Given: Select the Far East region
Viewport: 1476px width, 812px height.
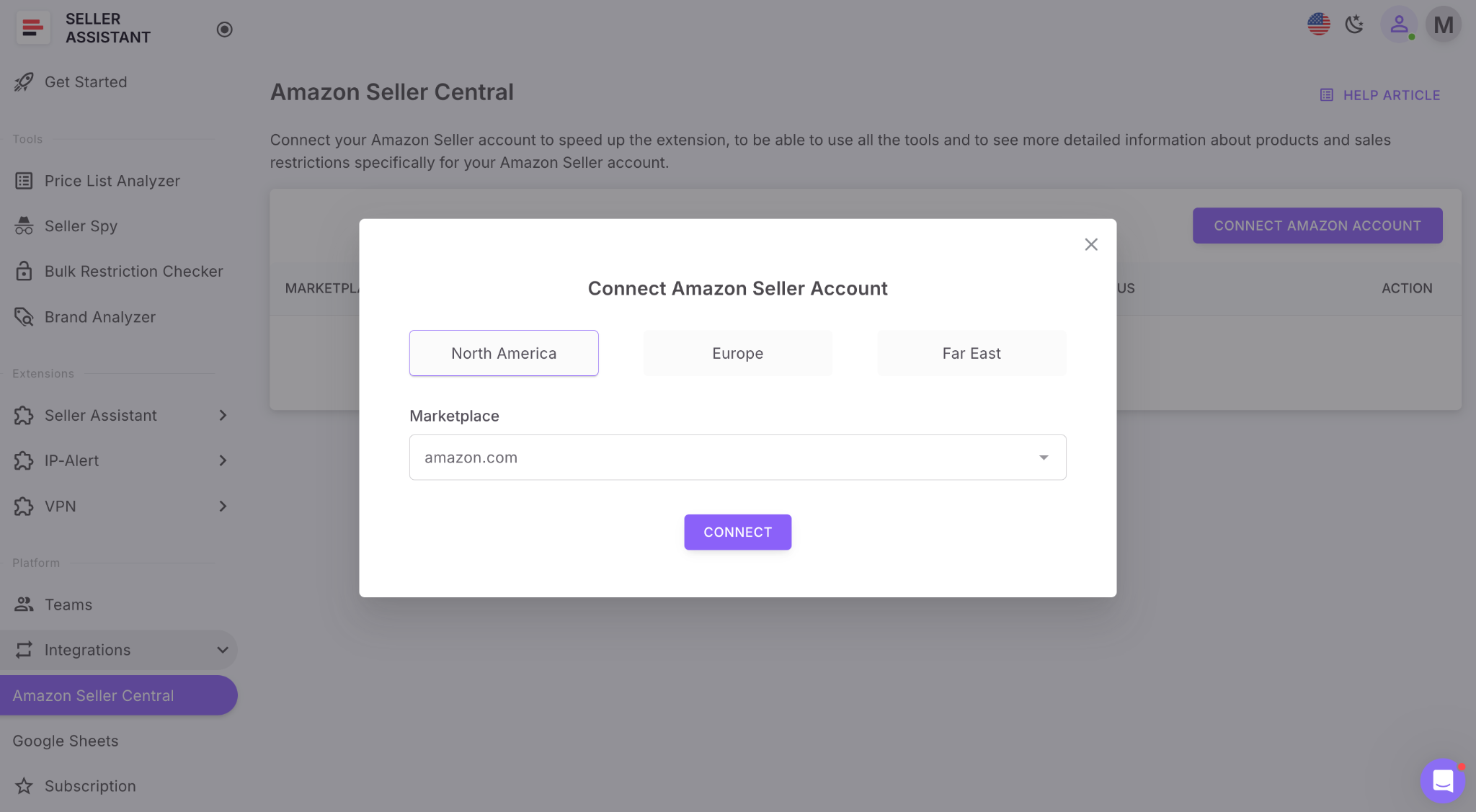Looking at the screenshot, I should (x=971, y=353).
